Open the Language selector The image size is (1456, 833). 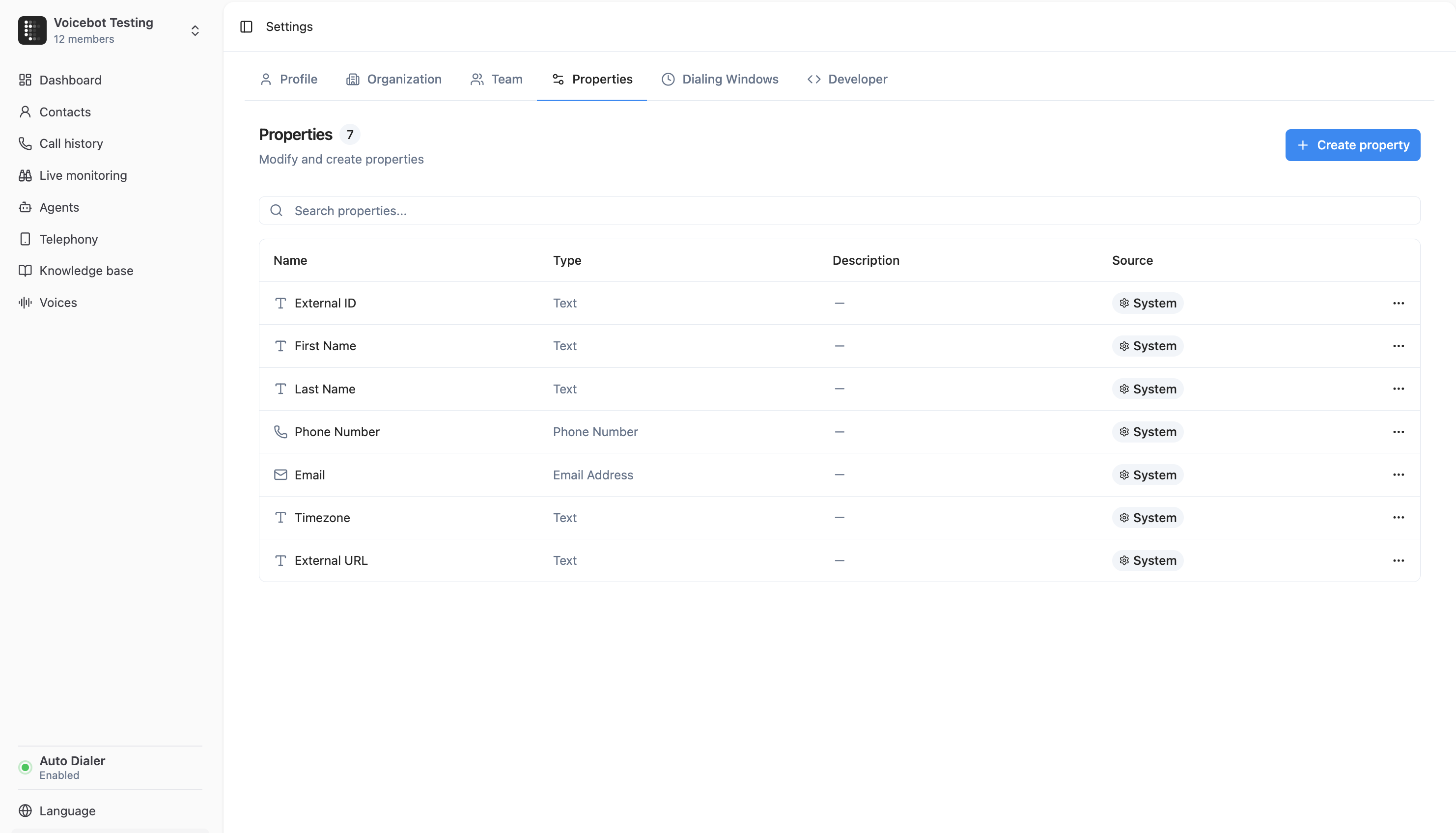(67, 811)
